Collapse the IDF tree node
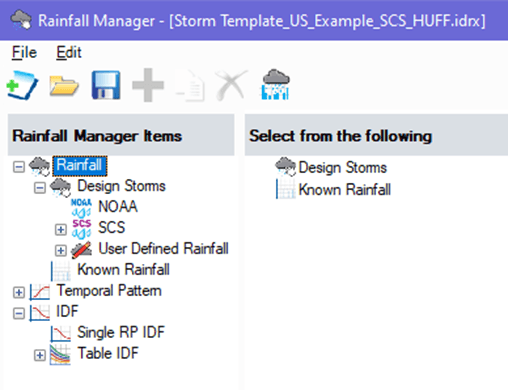The height and width of the screenshot is (390, 508). 19,313
